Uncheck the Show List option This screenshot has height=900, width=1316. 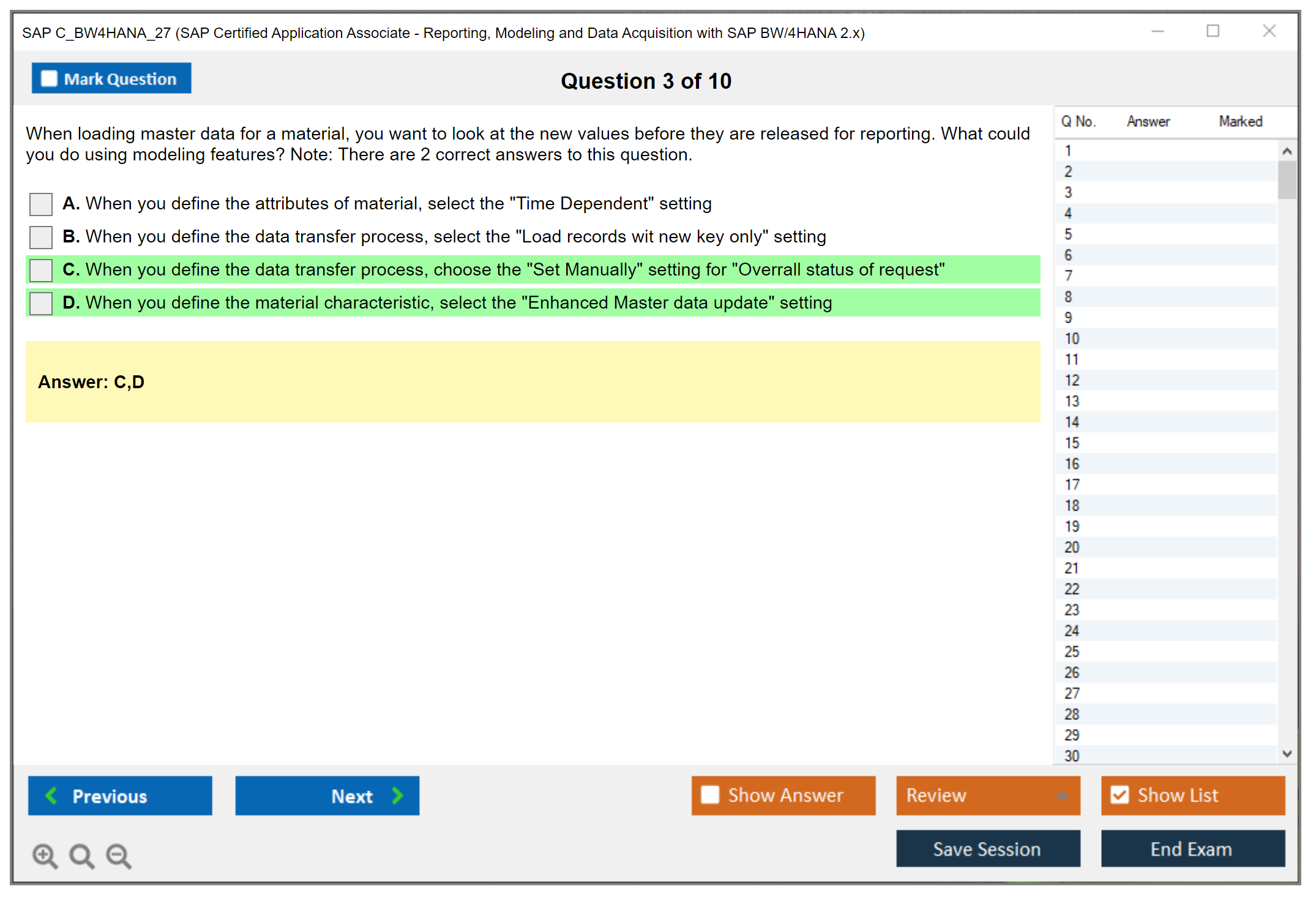tap(1120, 795)
